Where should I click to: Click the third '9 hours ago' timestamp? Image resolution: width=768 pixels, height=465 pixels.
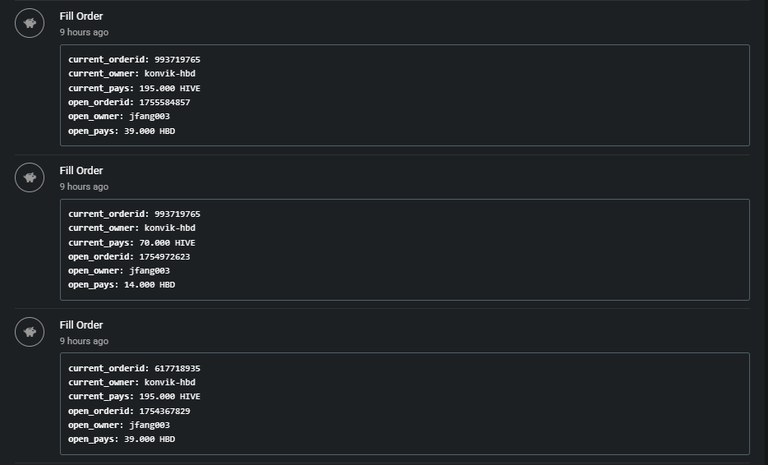84,341
